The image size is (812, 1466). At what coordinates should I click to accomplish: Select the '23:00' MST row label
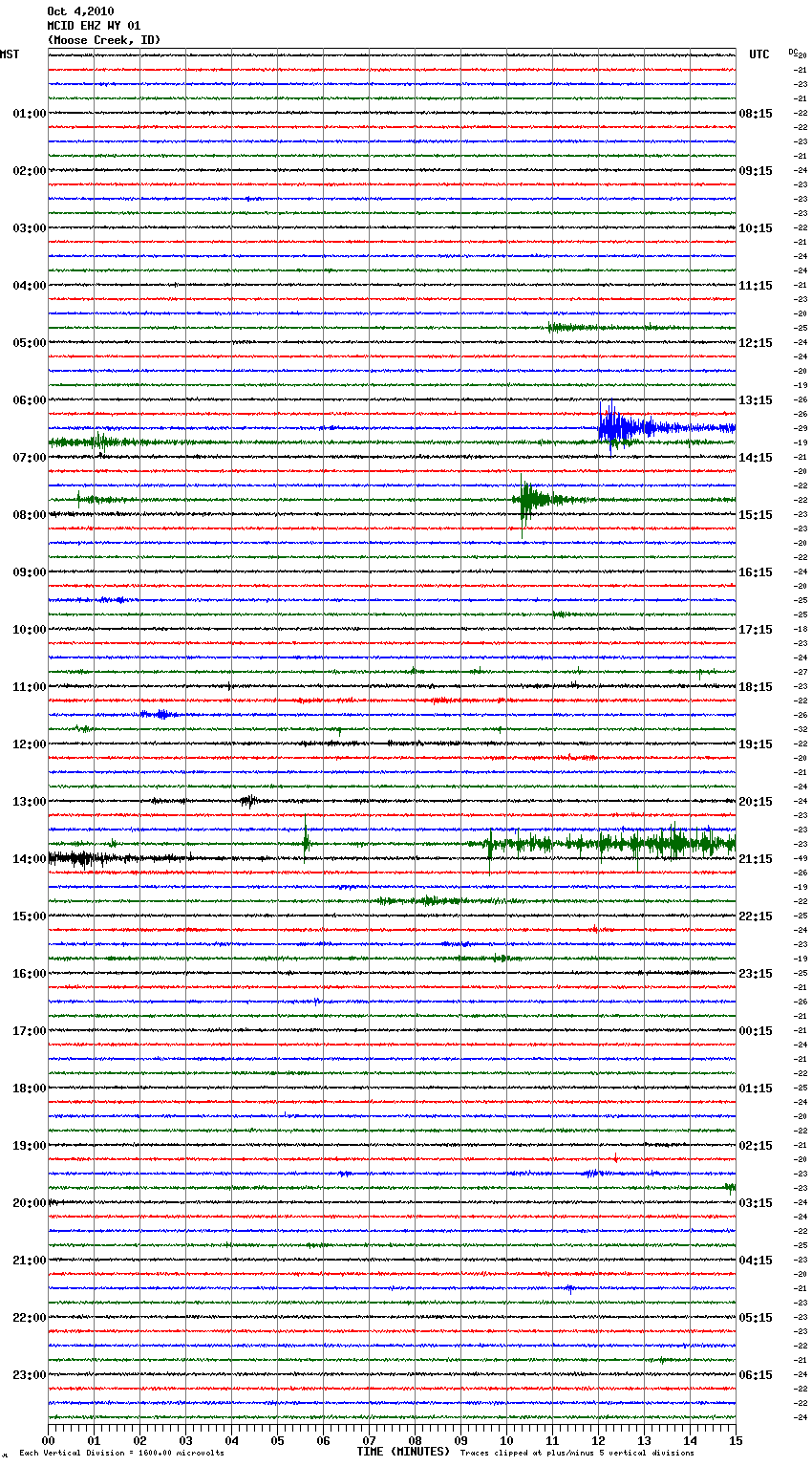pos(30,1375)
